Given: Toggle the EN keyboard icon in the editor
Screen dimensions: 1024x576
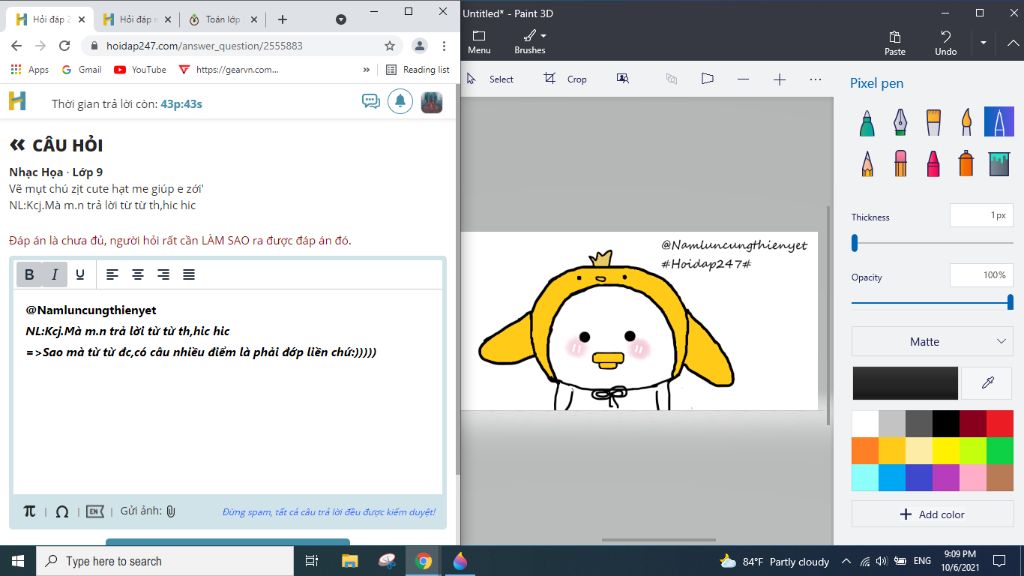Looking at the screenshot, I should 95,511.
